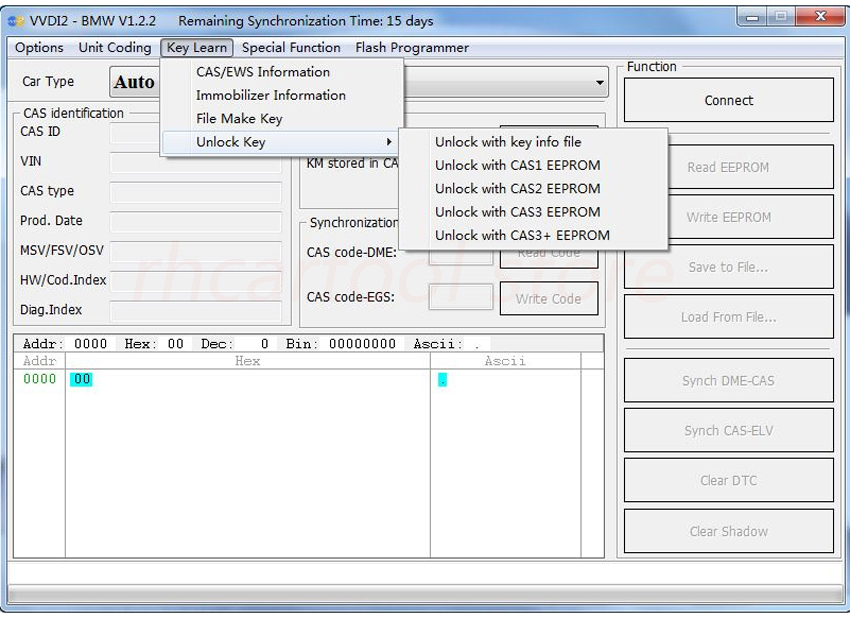The height and width of the screenshot is (618, 850).
Task: Select Immobilizer Information menu entry
Action: tap(283, 95)
